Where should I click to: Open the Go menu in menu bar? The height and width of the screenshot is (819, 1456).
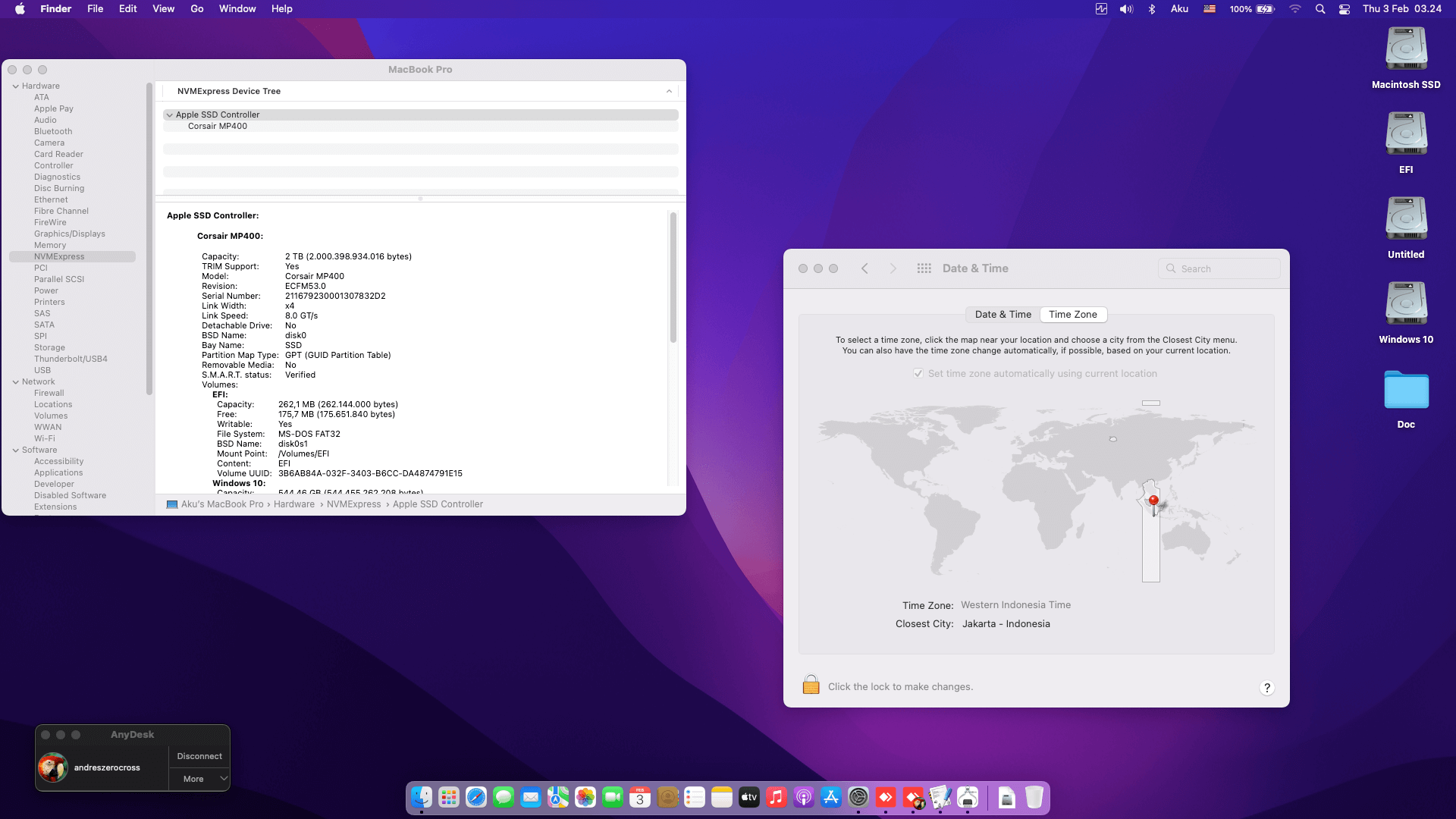[x=197, y=9]
